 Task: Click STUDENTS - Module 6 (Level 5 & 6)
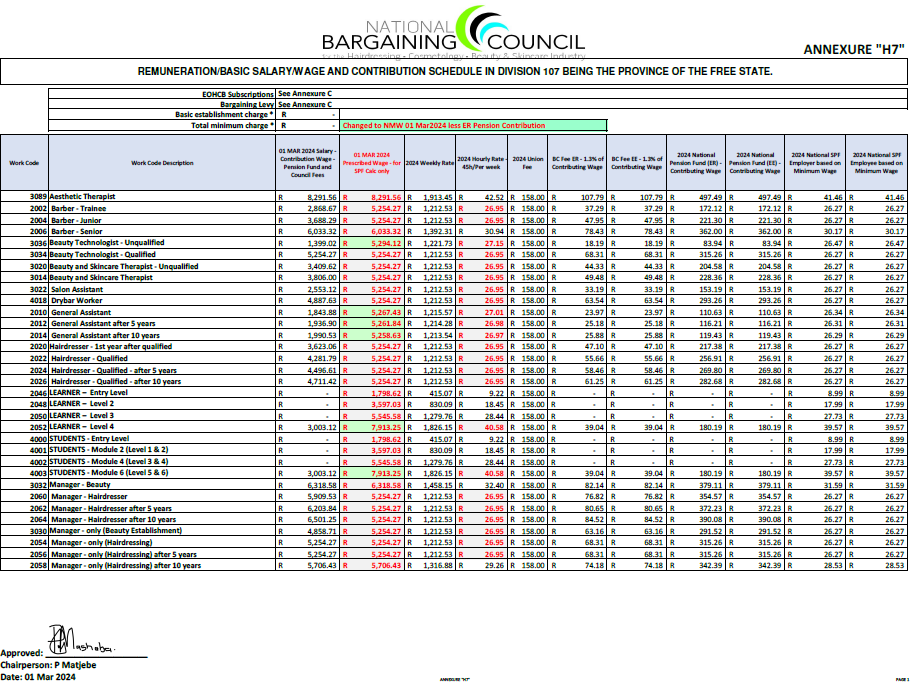click(109, 472)
